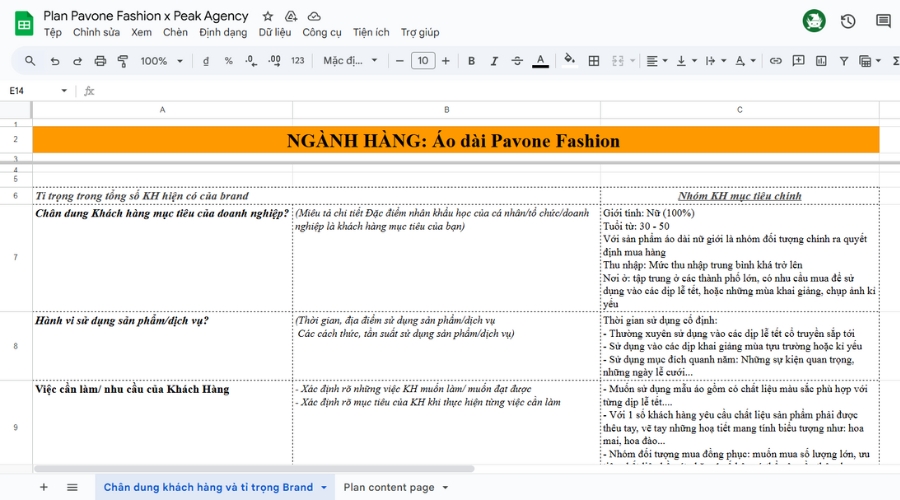The image size is (900, 500).
Task: Expand the name box dropdown arrow
Action: click(64, 91)
